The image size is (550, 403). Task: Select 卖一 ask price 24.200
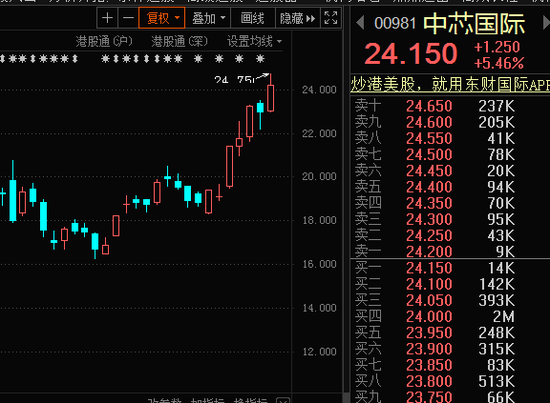tap(429, 251)
